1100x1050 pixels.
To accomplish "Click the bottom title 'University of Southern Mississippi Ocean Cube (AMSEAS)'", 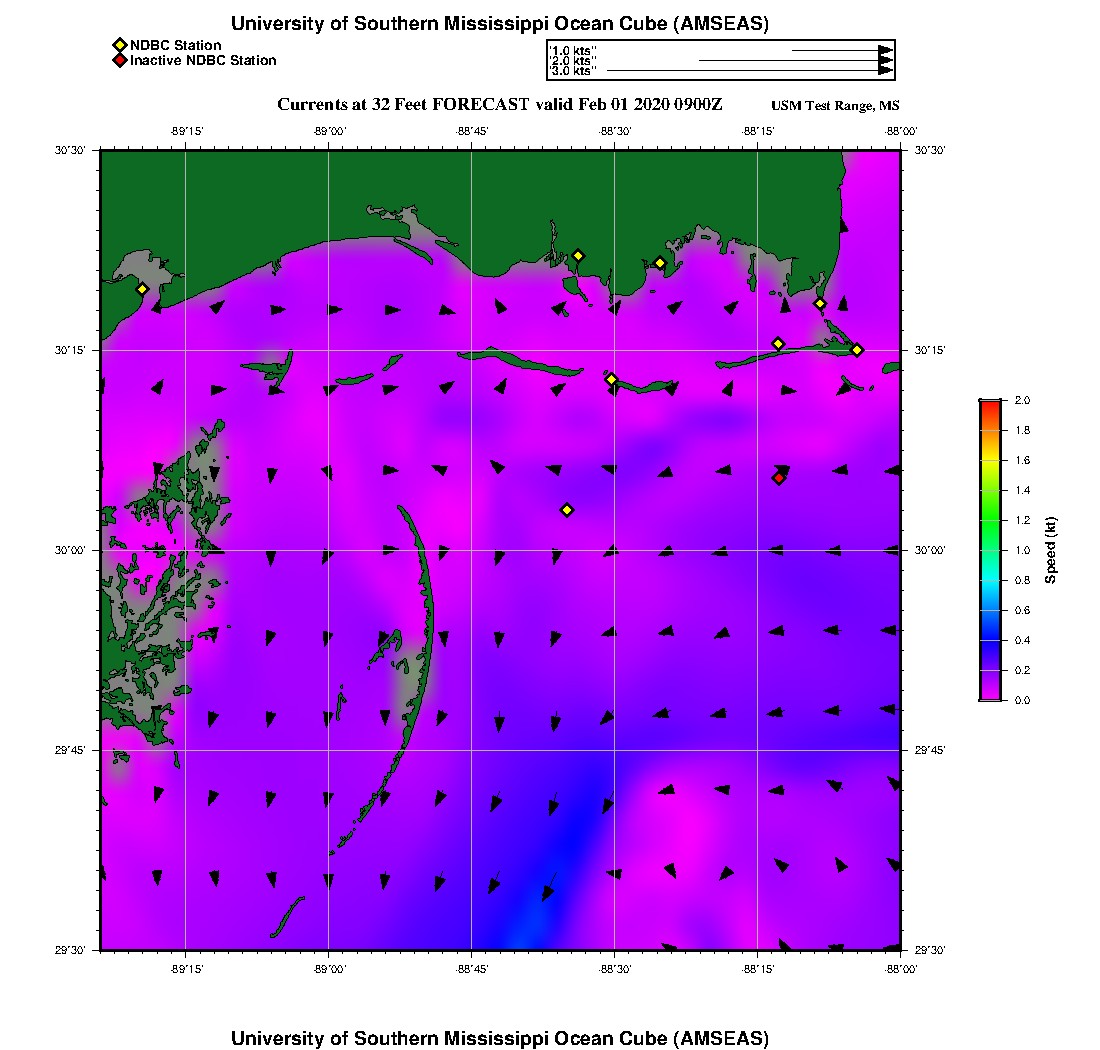I will [x=500, y=1038].
